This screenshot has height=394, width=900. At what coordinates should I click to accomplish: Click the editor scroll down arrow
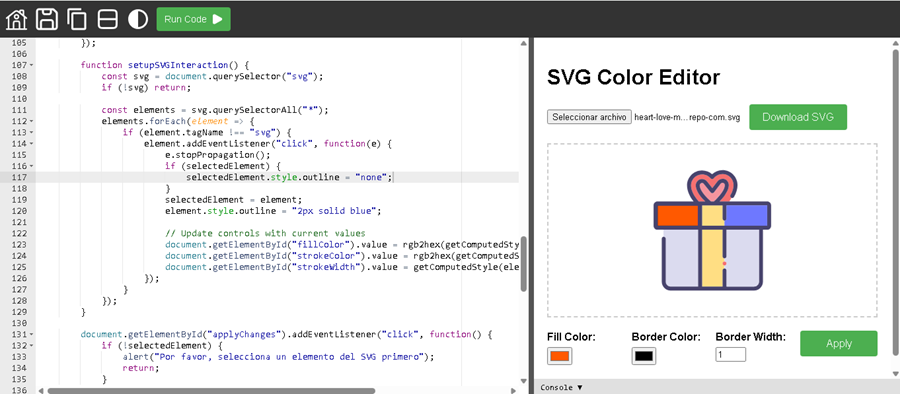(x=523, y=380)
